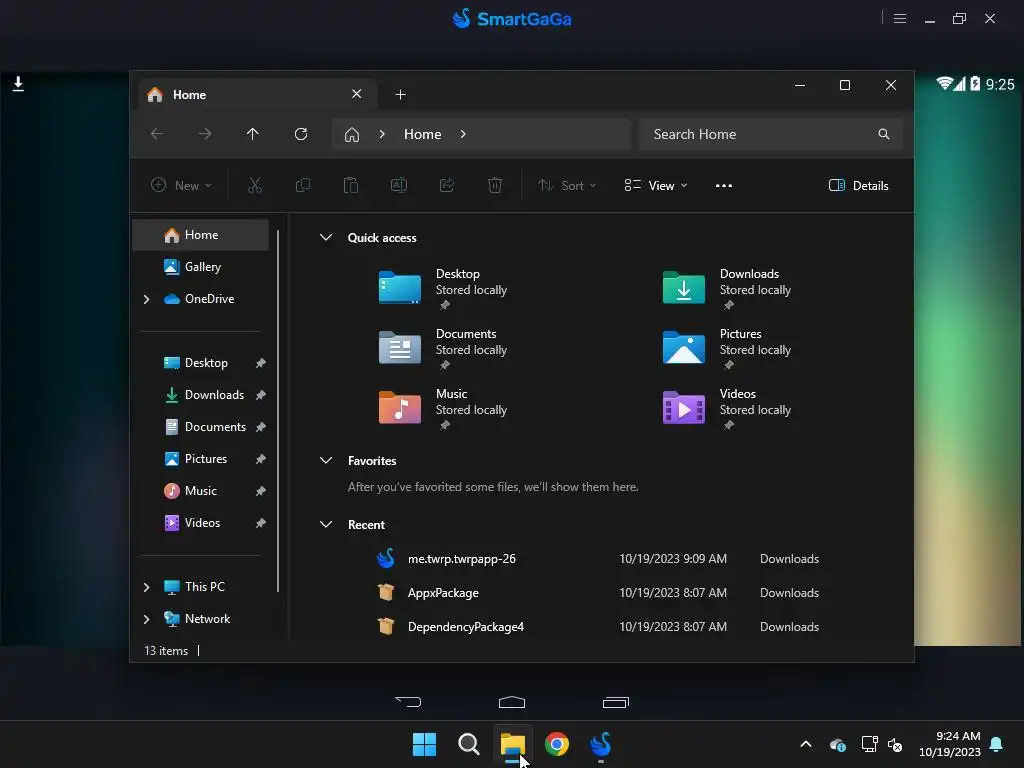1024x768 pixels.
Task: Open the Pictures folder tile in Quick access
Action: coord(728,348)
